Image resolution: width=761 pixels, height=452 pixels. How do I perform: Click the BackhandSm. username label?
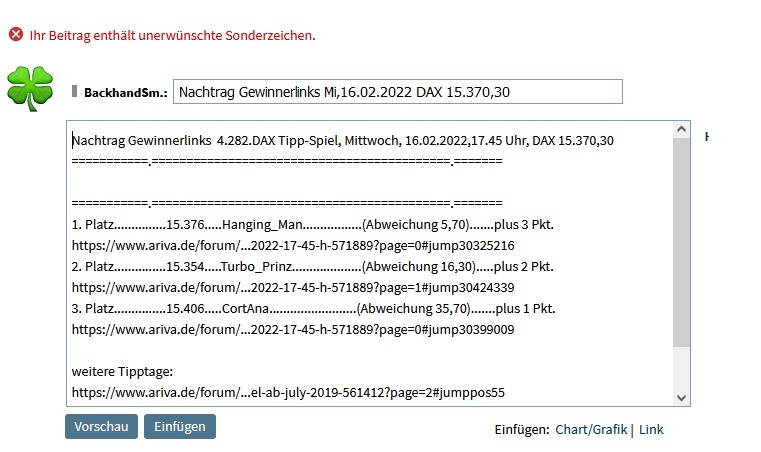pos(124,92)
